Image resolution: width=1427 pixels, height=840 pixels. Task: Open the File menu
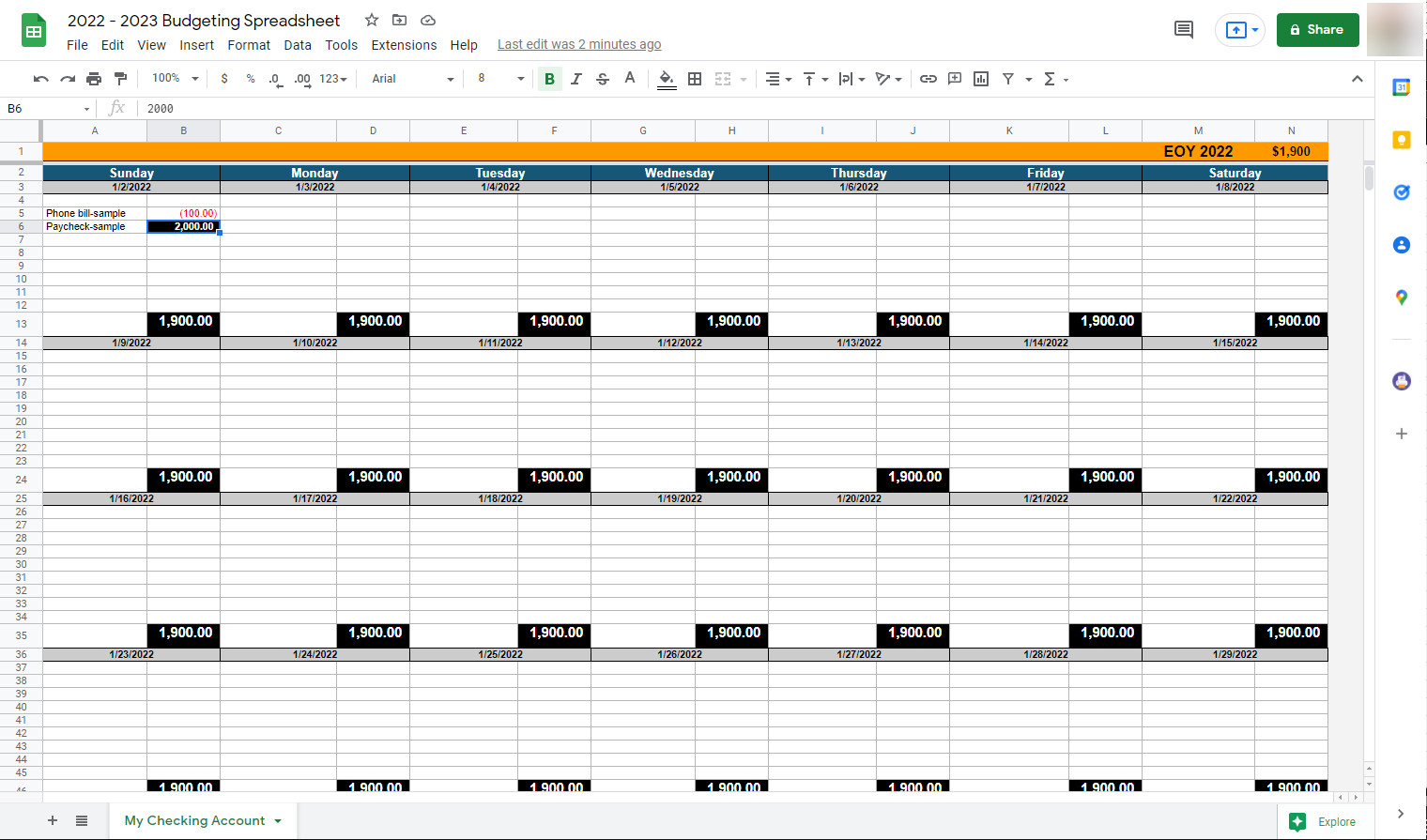(x=77, y=45)
